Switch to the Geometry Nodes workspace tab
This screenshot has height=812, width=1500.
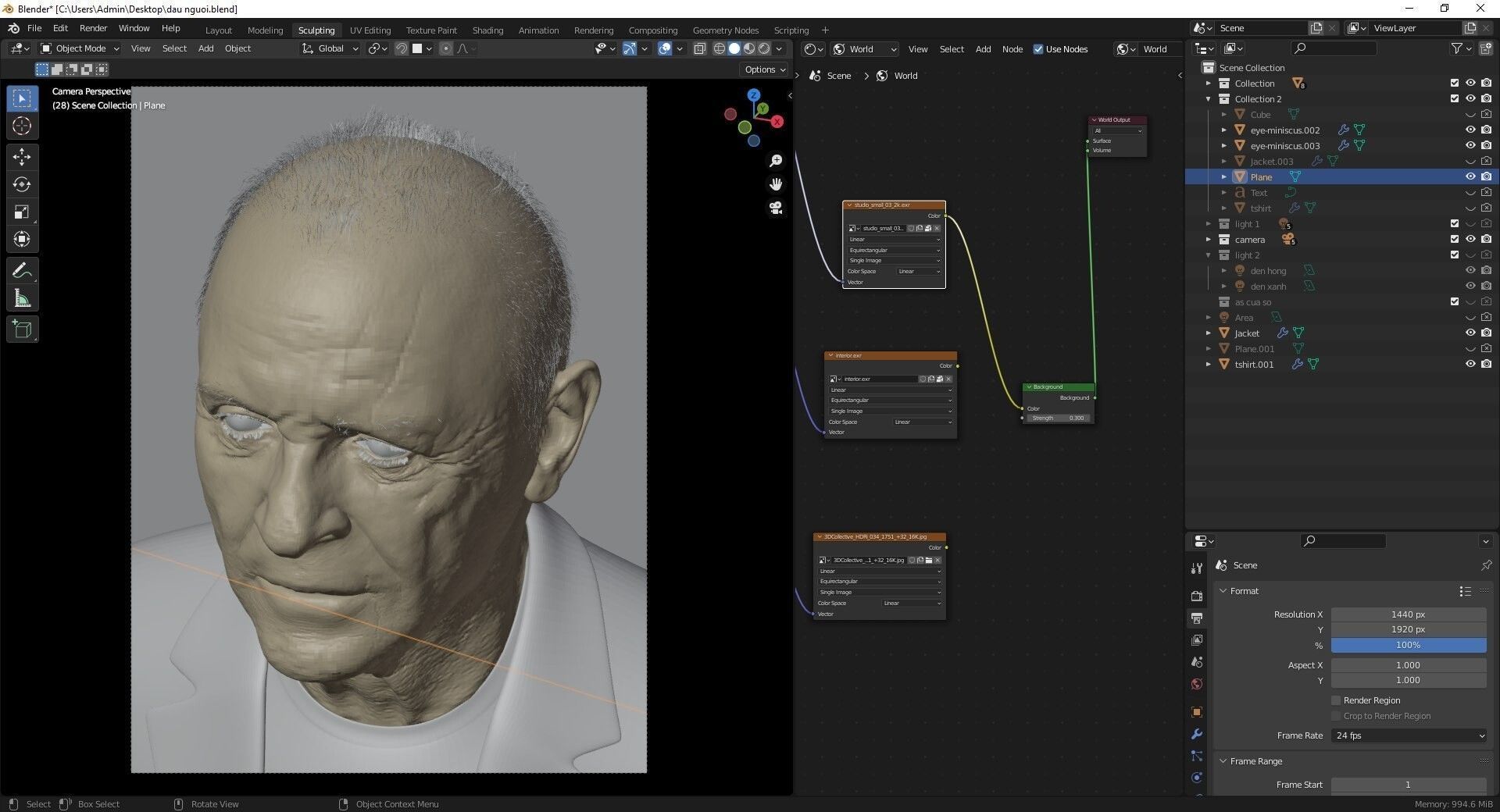(x=726, y=30)
